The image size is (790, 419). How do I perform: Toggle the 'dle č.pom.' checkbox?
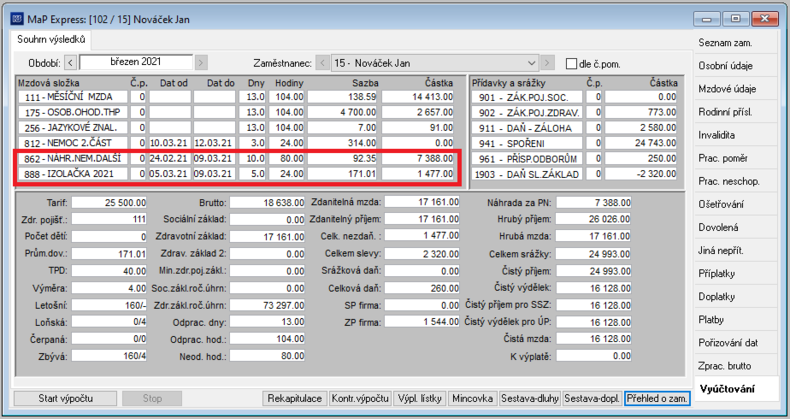(x=571, y=64)
